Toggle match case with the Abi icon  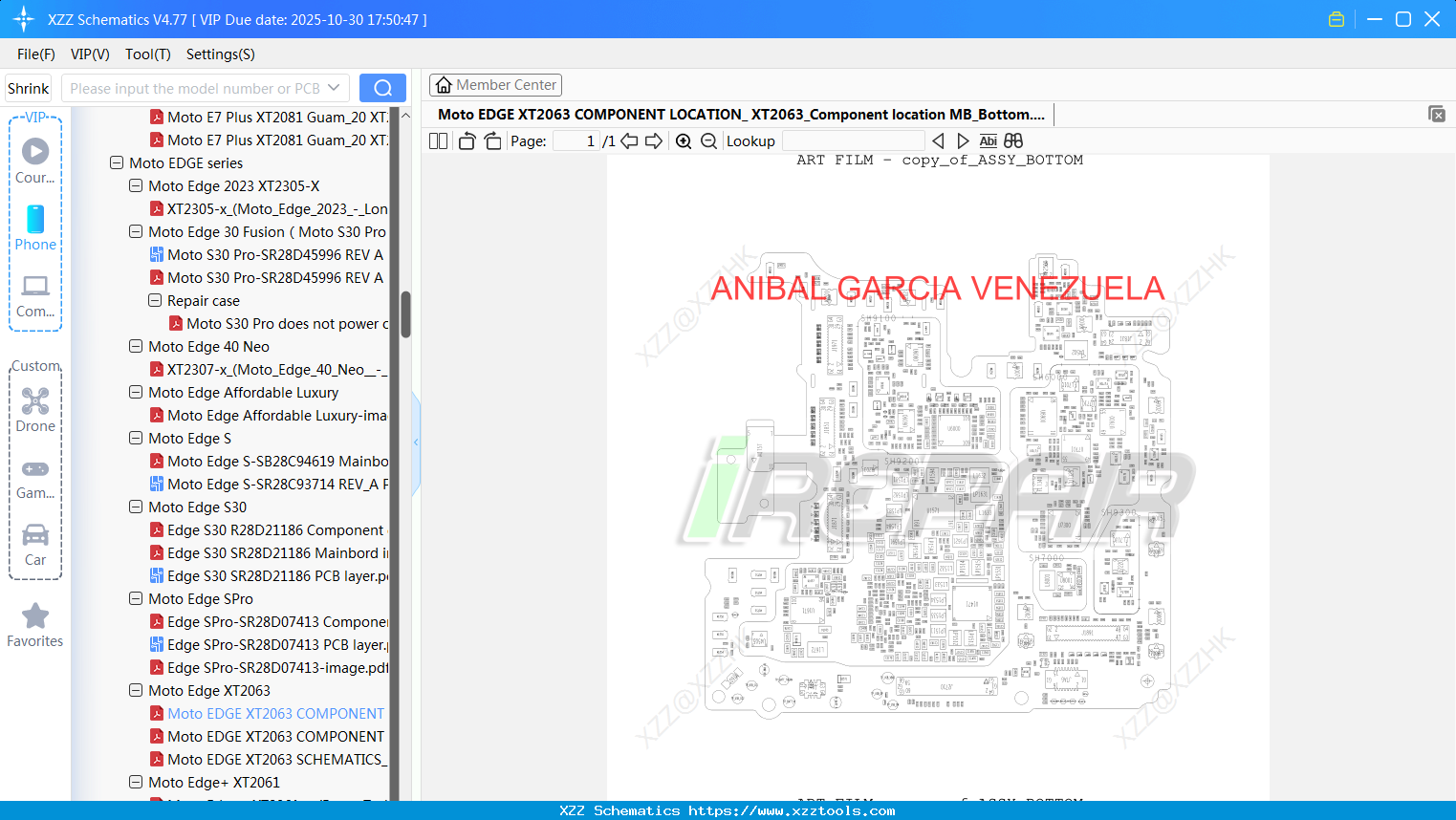(x=988, y=140)
